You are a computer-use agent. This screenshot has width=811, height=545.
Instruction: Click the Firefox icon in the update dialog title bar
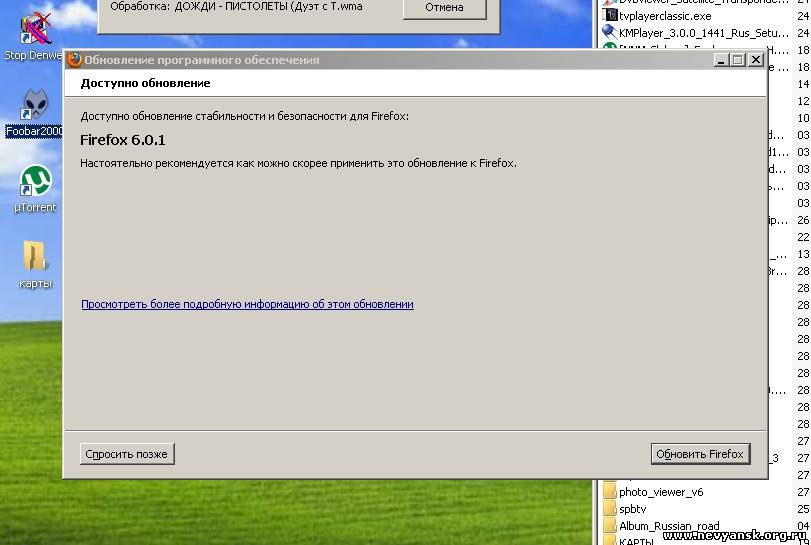click(75, 60)
